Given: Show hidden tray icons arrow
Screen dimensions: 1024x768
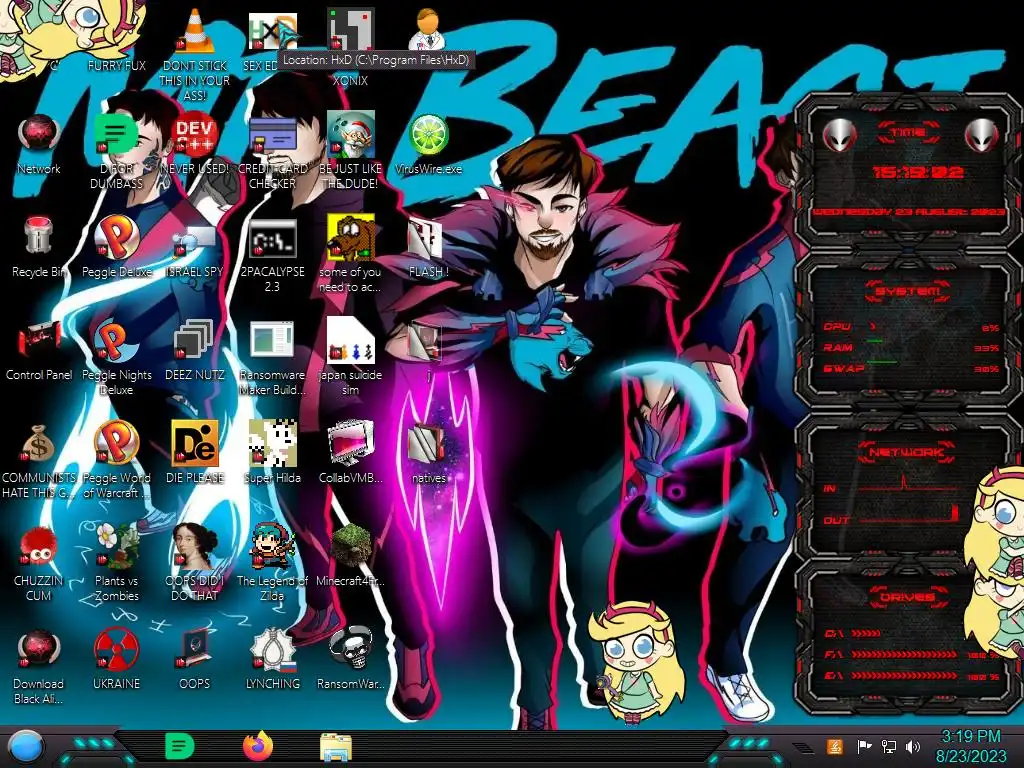Looking at the screenshot, I should click(803, 747).
